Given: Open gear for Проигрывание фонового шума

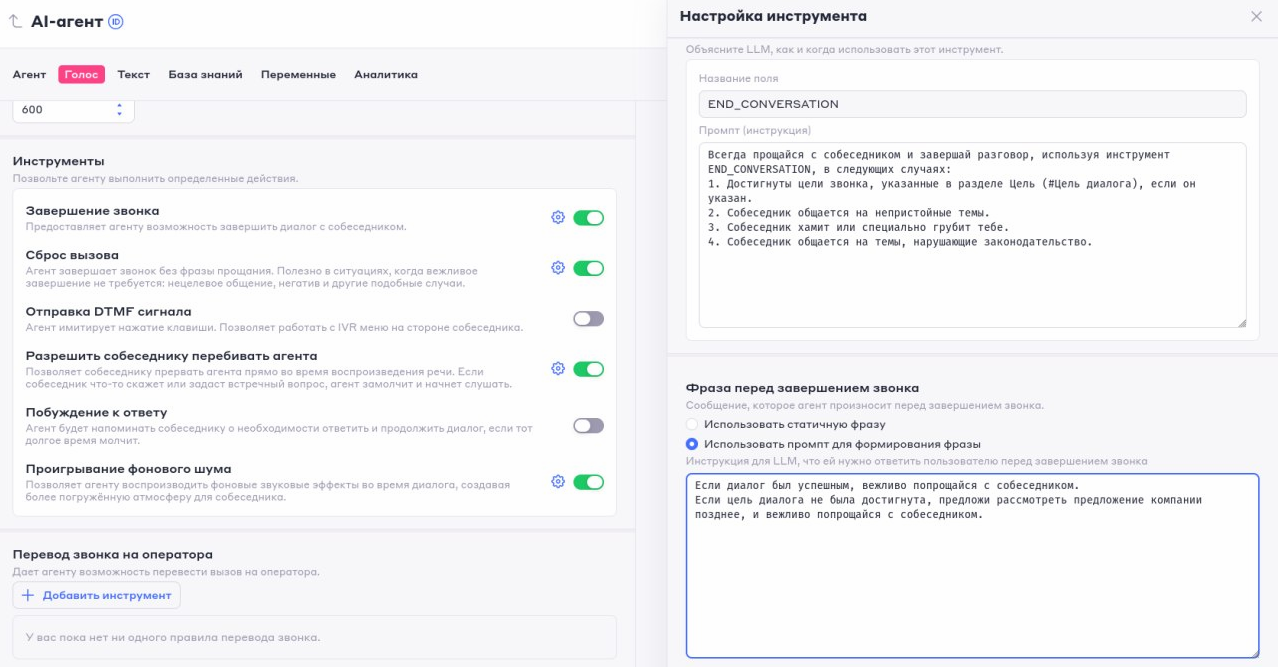Looking at the screenshot, I should [558, 481].
